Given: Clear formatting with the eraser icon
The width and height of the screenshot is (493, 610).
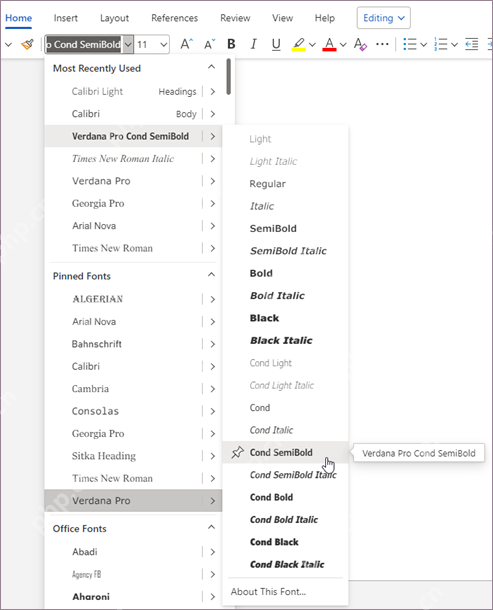Looking at the screenshot, I should tap(360, 44).
